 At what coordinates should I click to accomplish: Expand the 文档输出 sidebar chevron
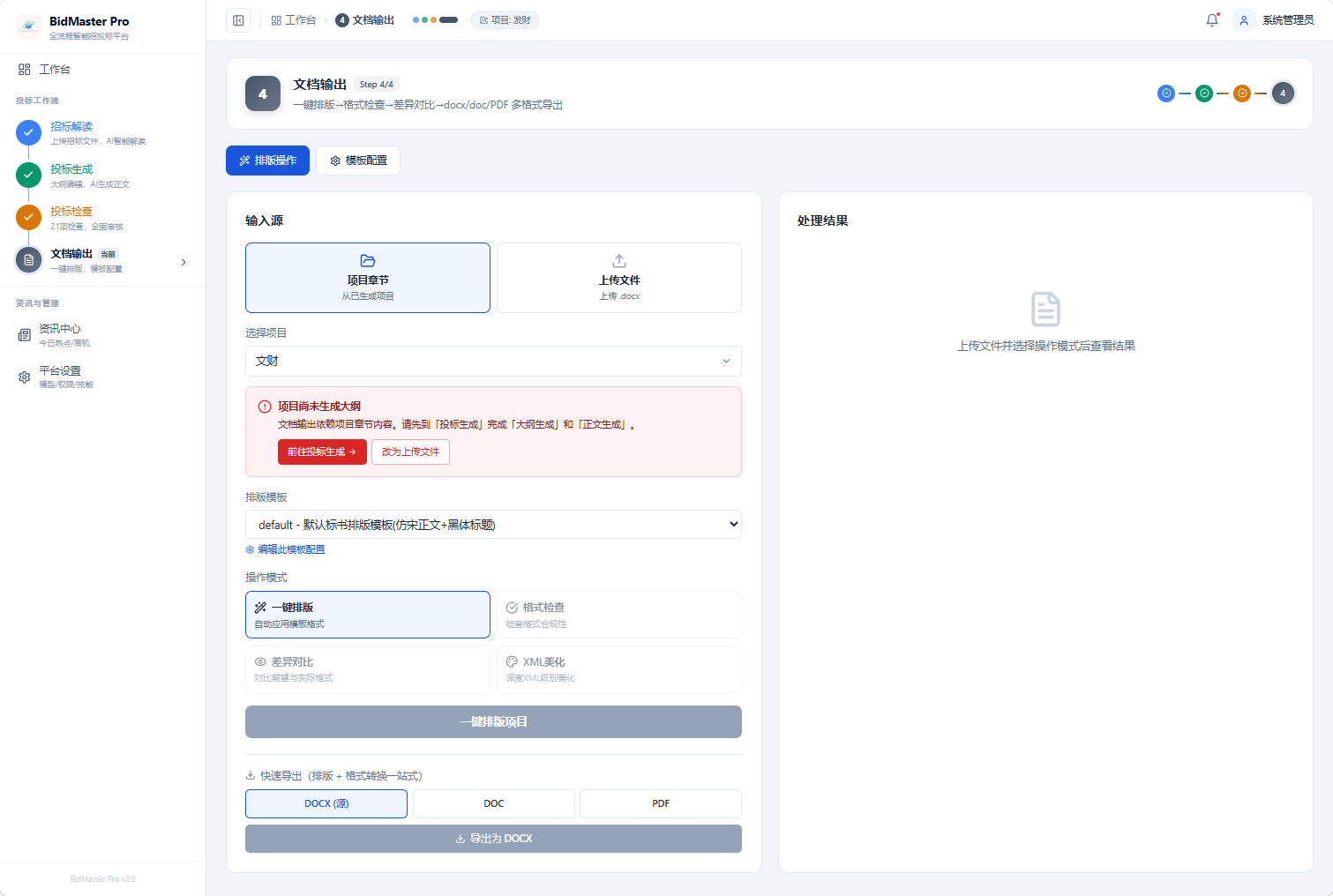coord(183,262)
